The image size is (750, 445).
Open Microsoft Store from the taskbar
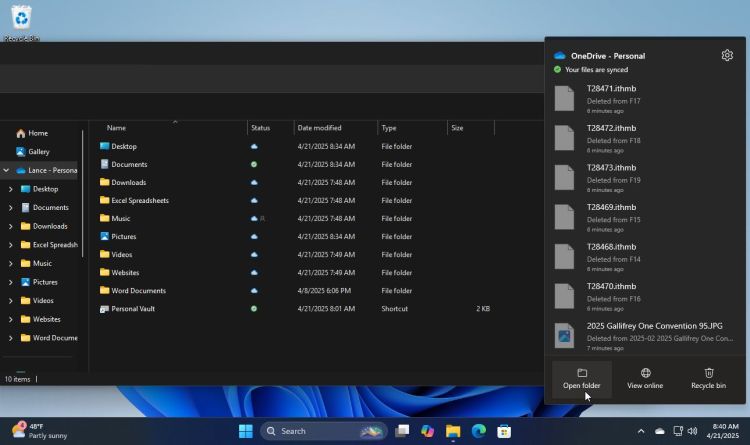[x=505, y=431]
